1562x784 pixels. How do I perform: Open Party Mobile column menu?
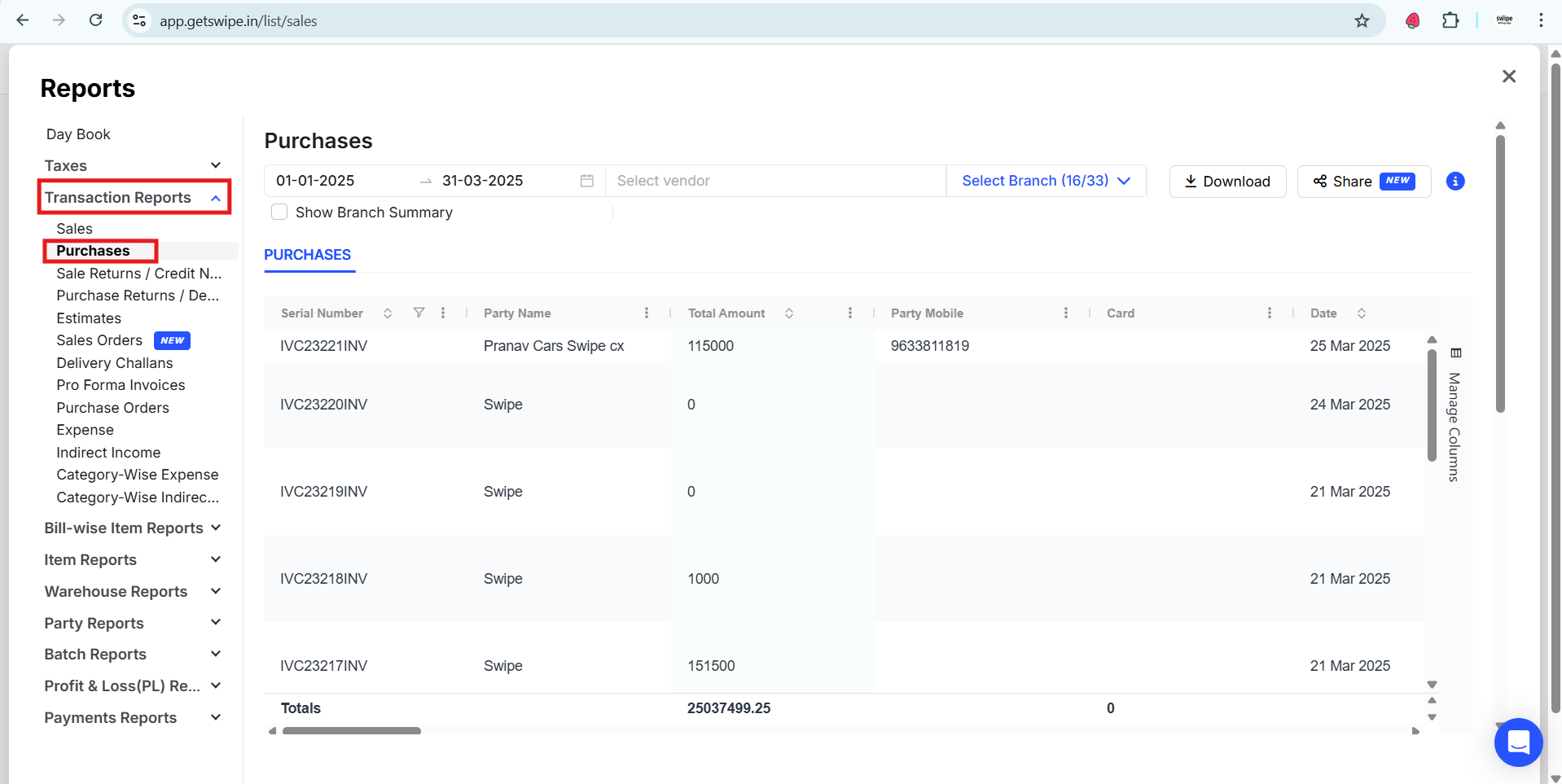tap(1066, 313)
